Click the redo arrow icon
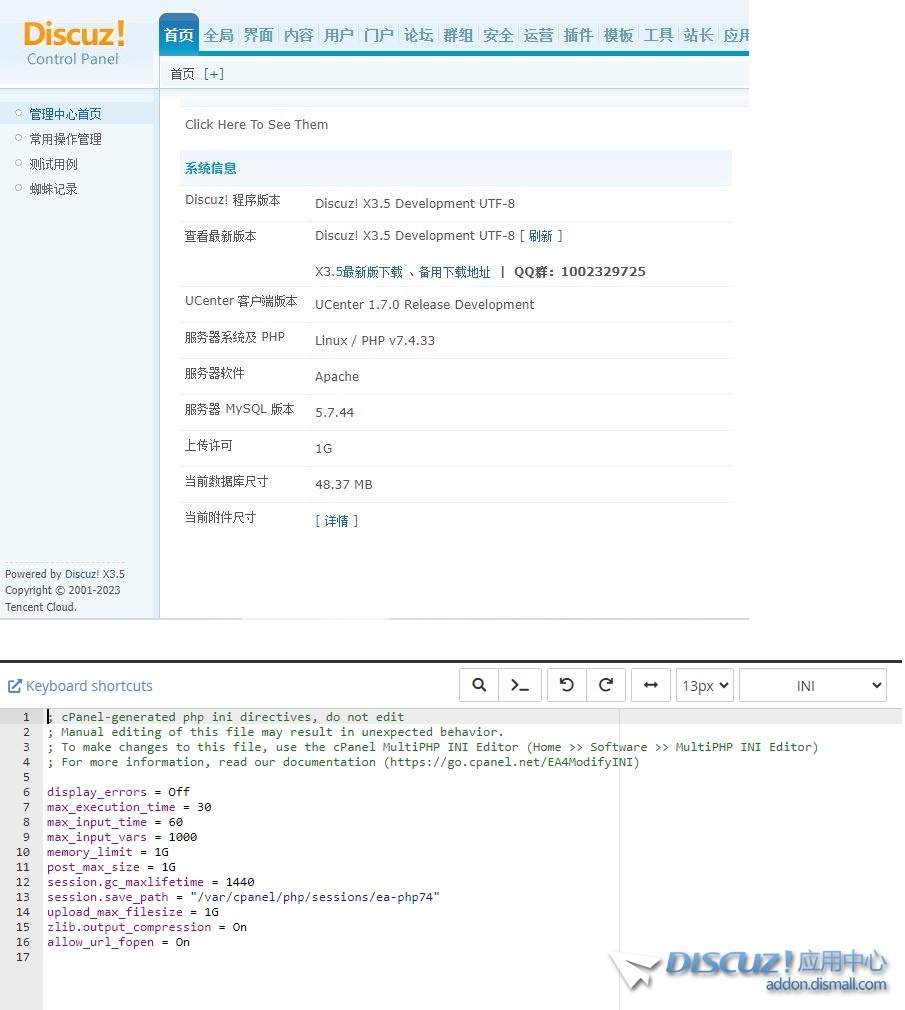The height and width of the screenshot is (1010, 905). (x=606, y=686)
